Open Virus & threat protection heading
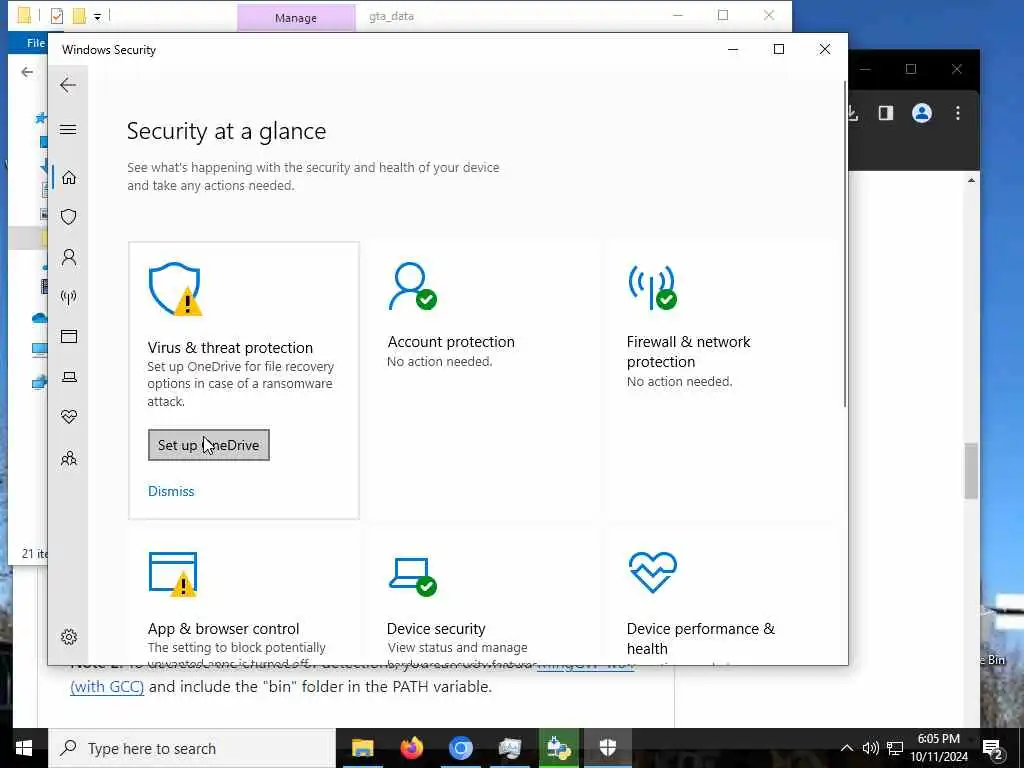Screen dimensions: 1024x768 [x=230, y=347]
